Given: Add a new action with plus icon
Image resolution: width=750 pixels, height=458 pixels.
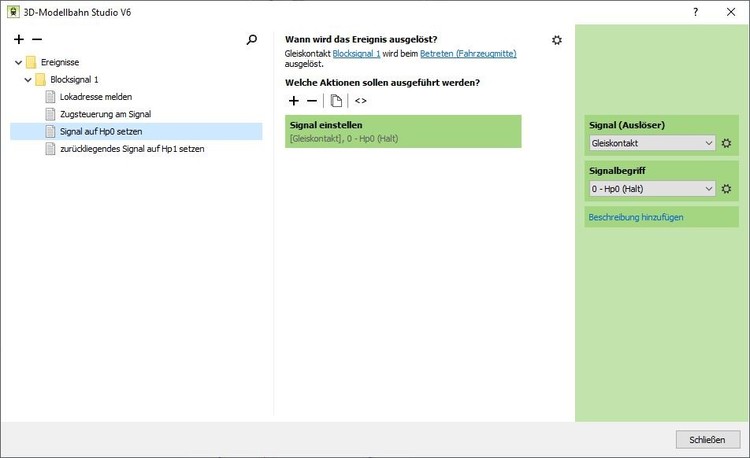Looking at the screenshot, I should pos(293,101).
